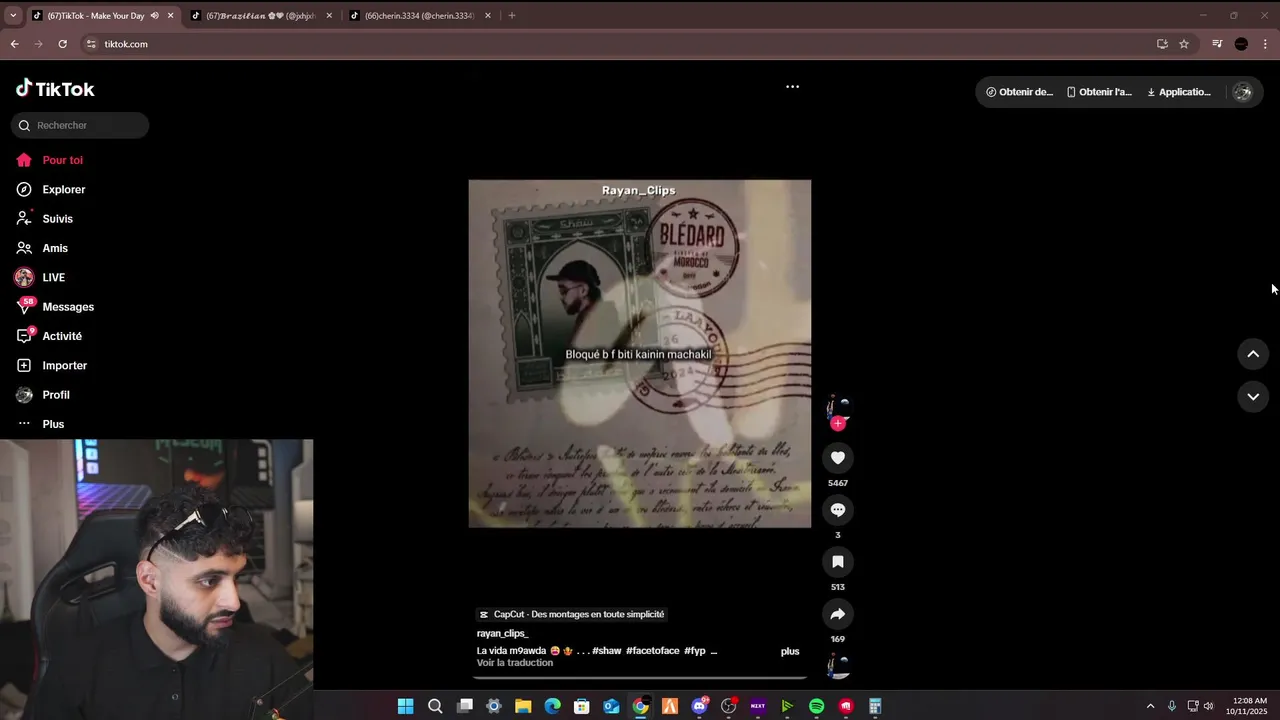Show hidden system tray icons

1150,706
